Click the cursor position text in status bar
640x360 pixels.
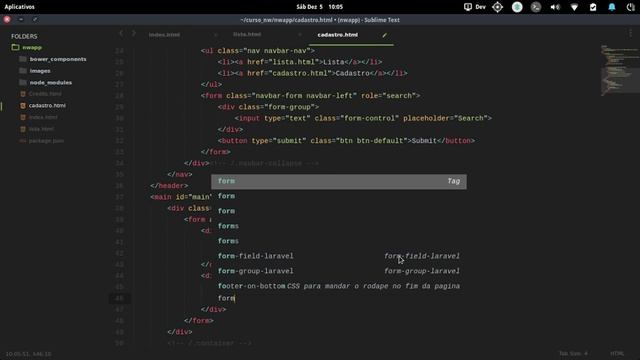click(29, 353)
